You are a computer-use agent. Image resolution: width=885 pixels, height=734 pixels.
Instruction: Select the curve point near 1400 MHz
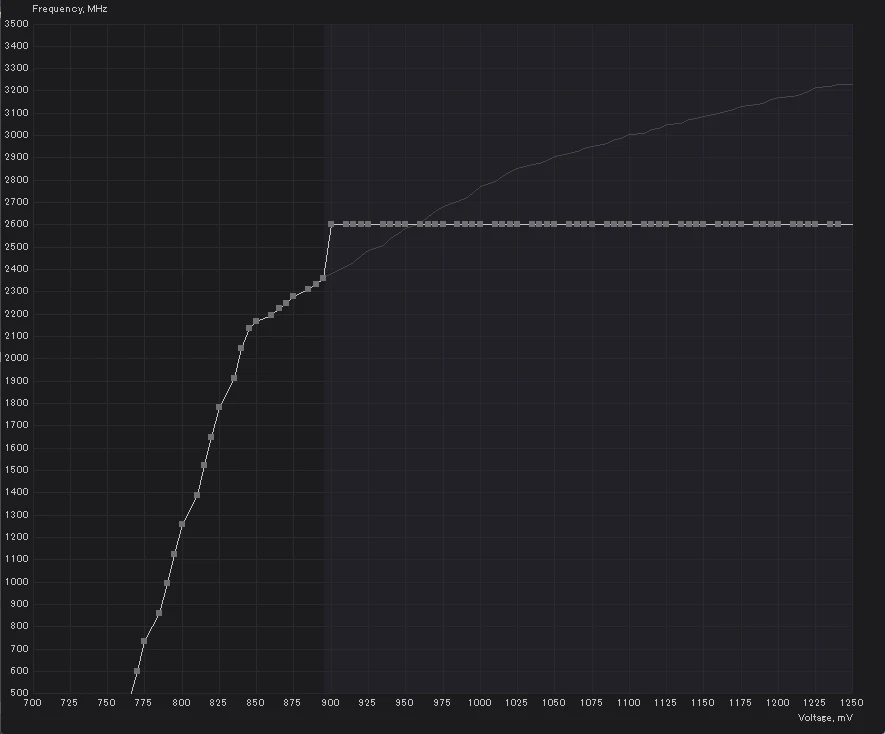[196, 495]
